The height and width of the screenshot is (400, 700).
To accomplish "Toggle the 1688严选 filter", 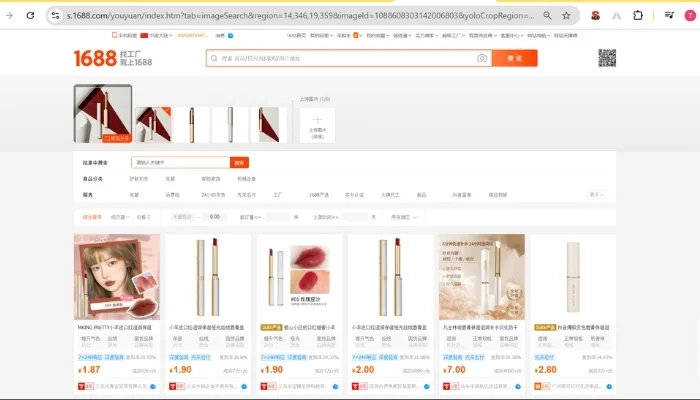I will (319, 195).
